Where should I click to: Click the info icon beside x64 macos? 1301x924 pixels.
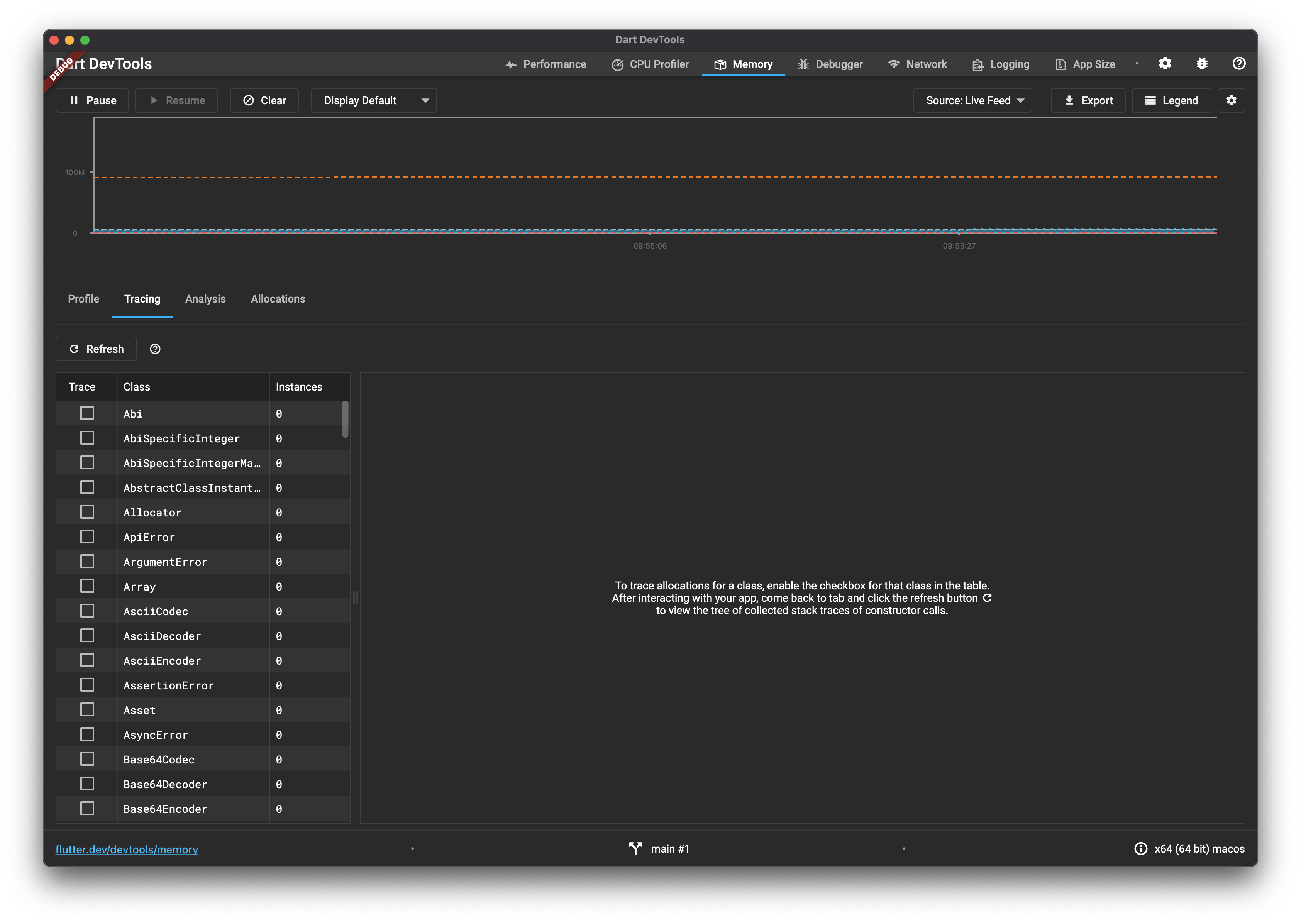click(x=1140, y=849)
